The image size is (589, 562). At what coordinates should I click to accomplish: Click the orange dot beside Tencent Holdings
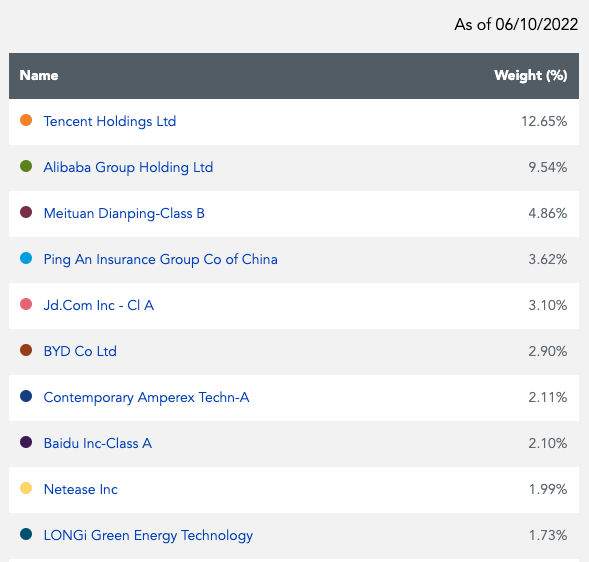click(x=26, y=120)
